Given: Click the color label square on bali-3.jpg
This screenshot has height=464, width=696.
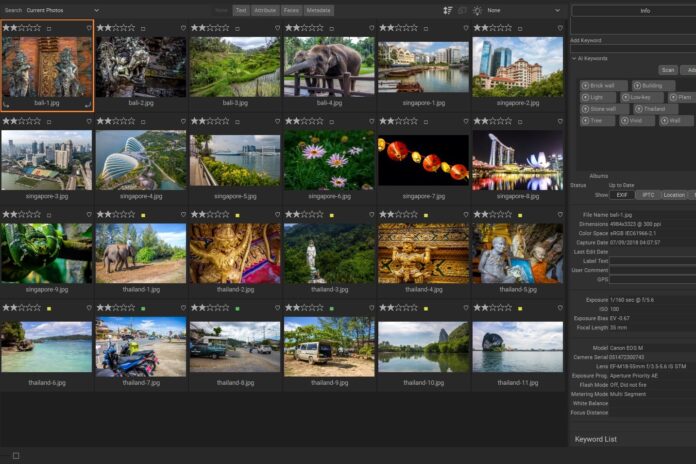Looking at the screenshot, I should (237, 28).
